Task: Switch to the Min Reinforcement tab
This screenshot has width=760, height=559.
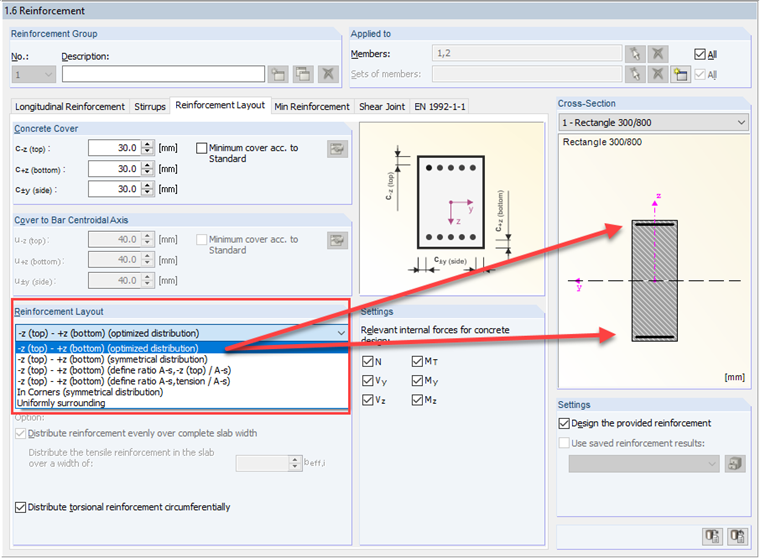Action: [312, 106]
